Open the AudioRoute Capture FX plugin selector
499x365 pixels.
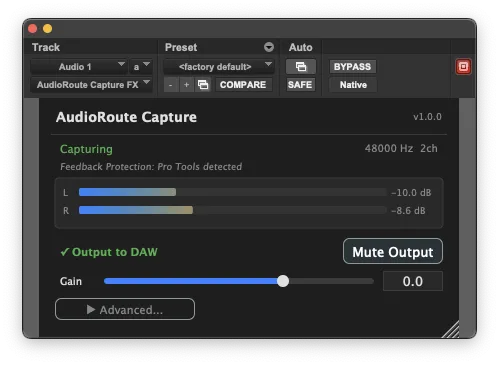click(91, 85)
